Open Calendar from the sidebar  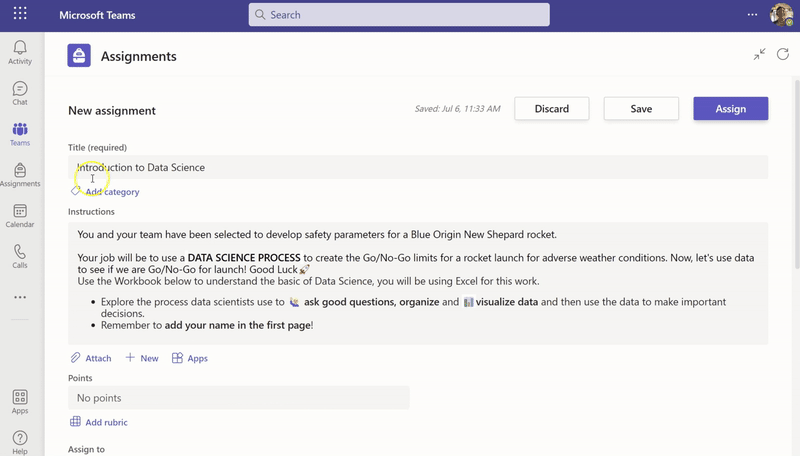20,216
